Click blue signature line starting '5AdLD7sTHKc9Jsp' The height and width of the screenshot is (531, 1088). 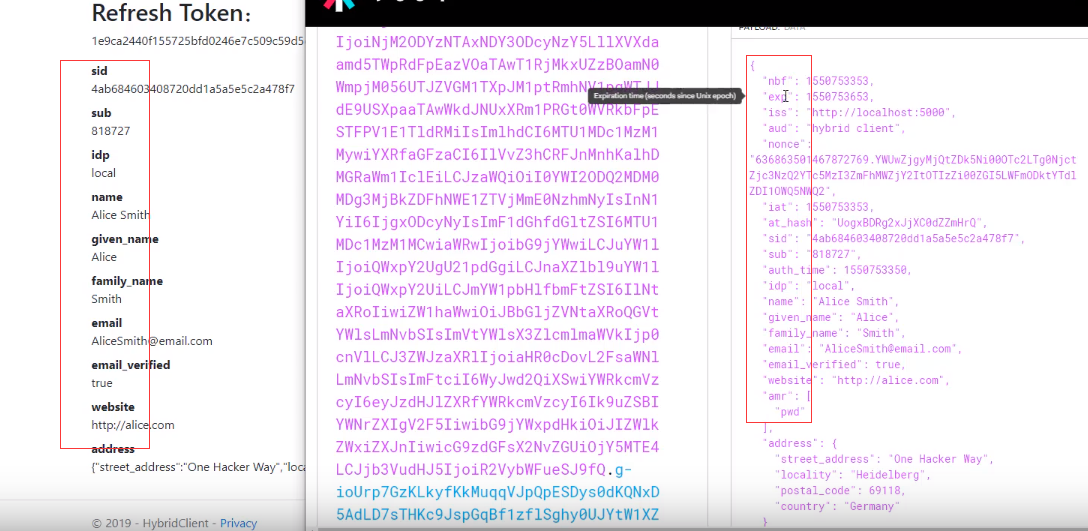(498, 514)
